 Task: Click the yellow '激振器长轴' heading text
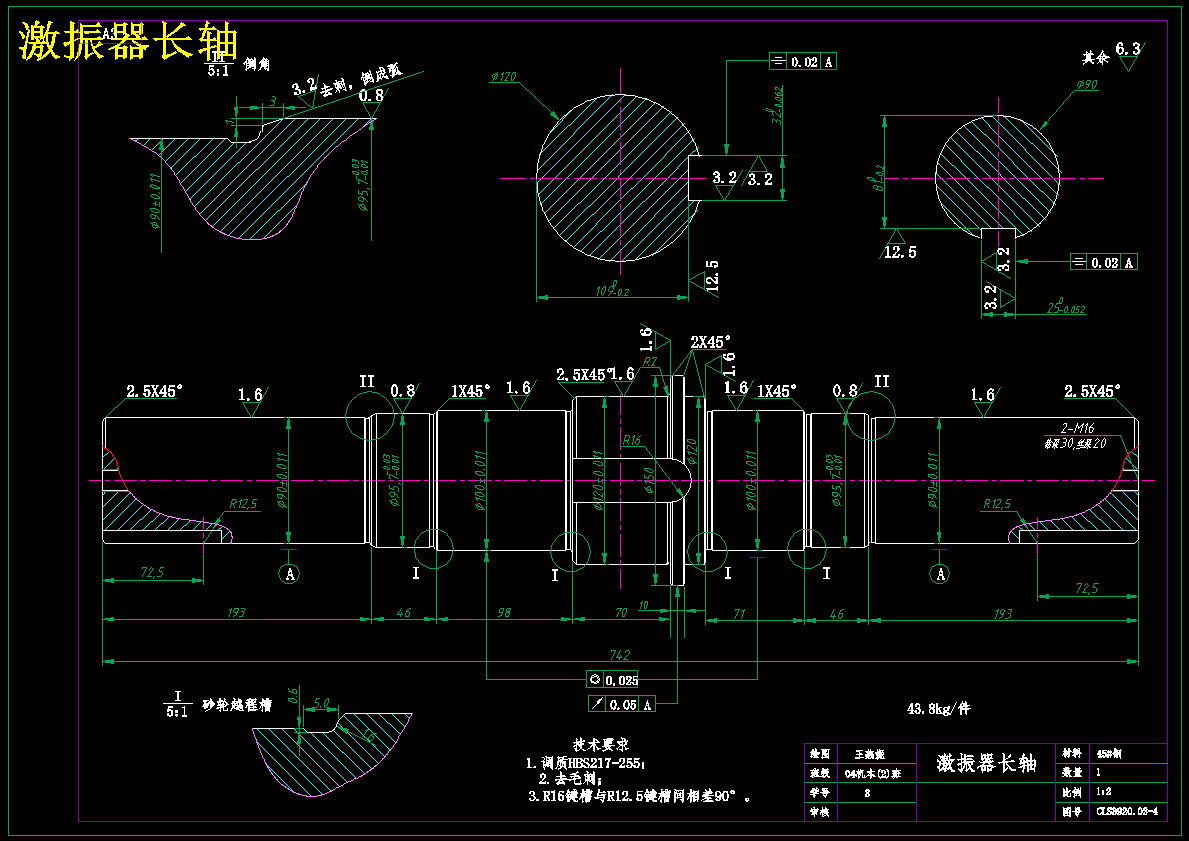pyautogui.click(x=128, y=41)
